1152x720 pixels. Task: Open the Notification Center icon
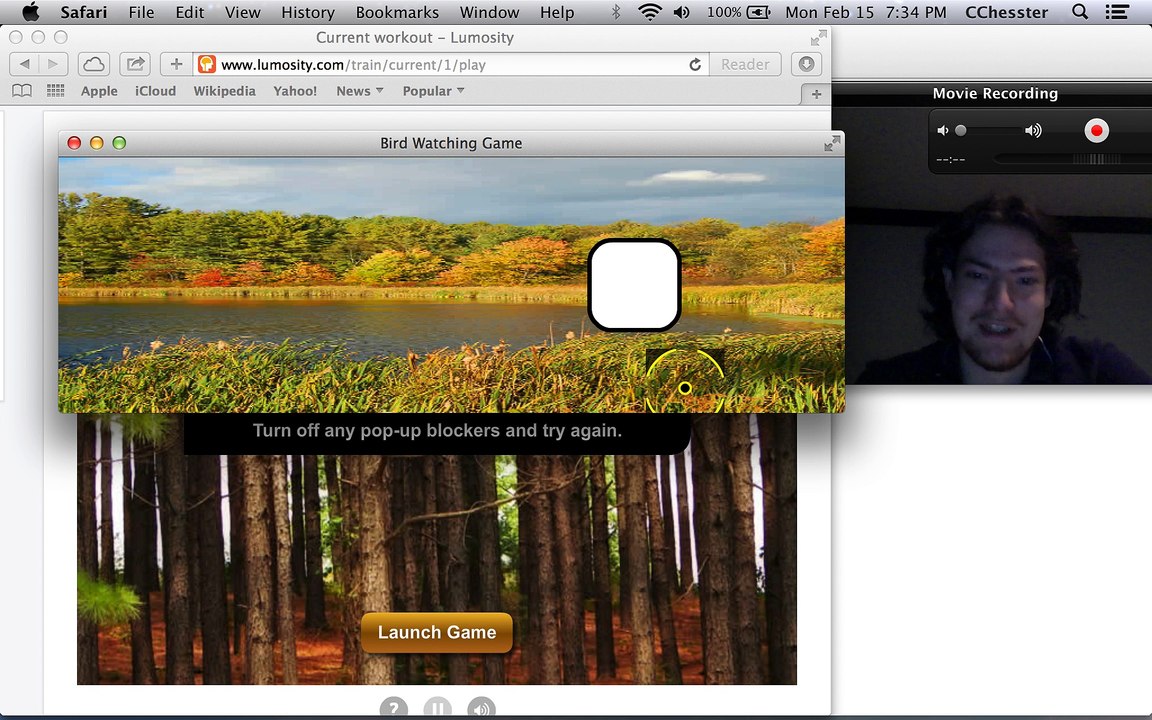click(x=1117, y=12)
